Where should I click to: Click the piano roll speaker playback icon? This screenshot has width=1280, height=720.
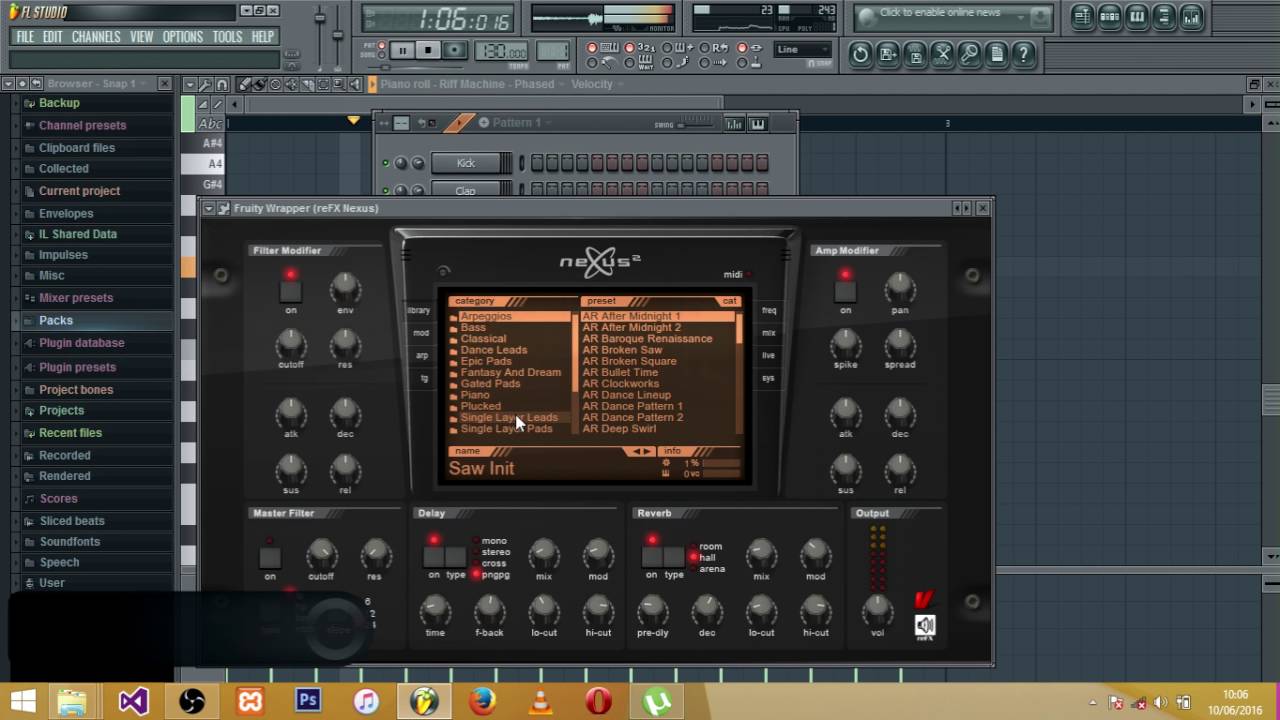[354, 85]
